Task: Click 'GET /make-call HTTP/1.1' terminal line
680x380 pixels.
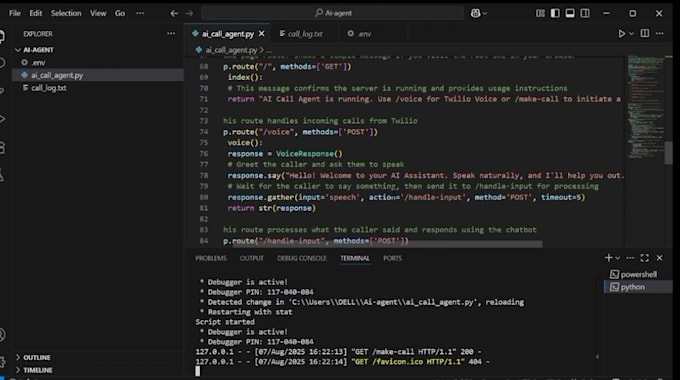Action: point(338,352)
